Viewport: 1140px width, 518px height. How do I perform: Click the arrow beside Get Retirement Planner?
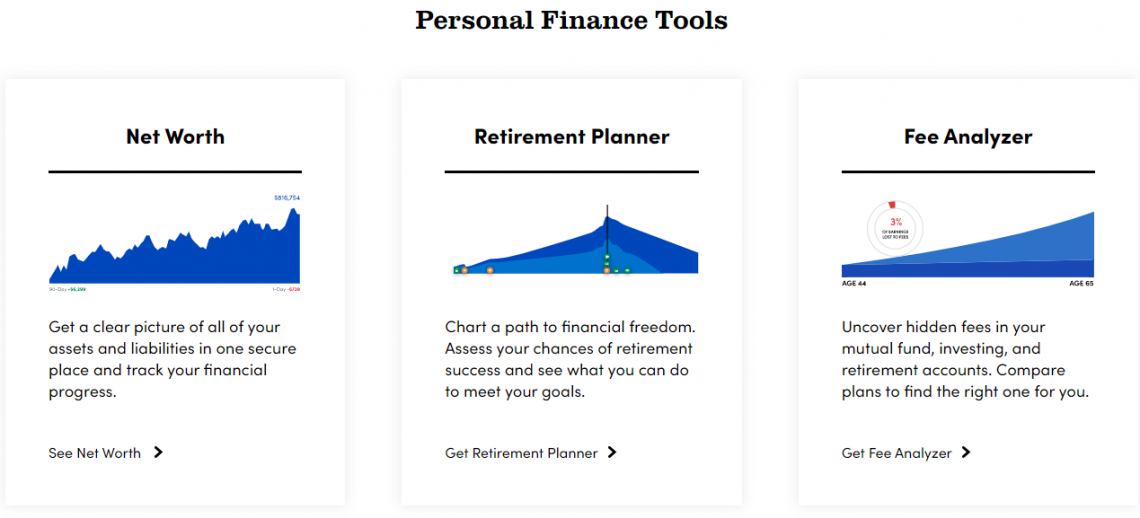click(x=612, y=452)
